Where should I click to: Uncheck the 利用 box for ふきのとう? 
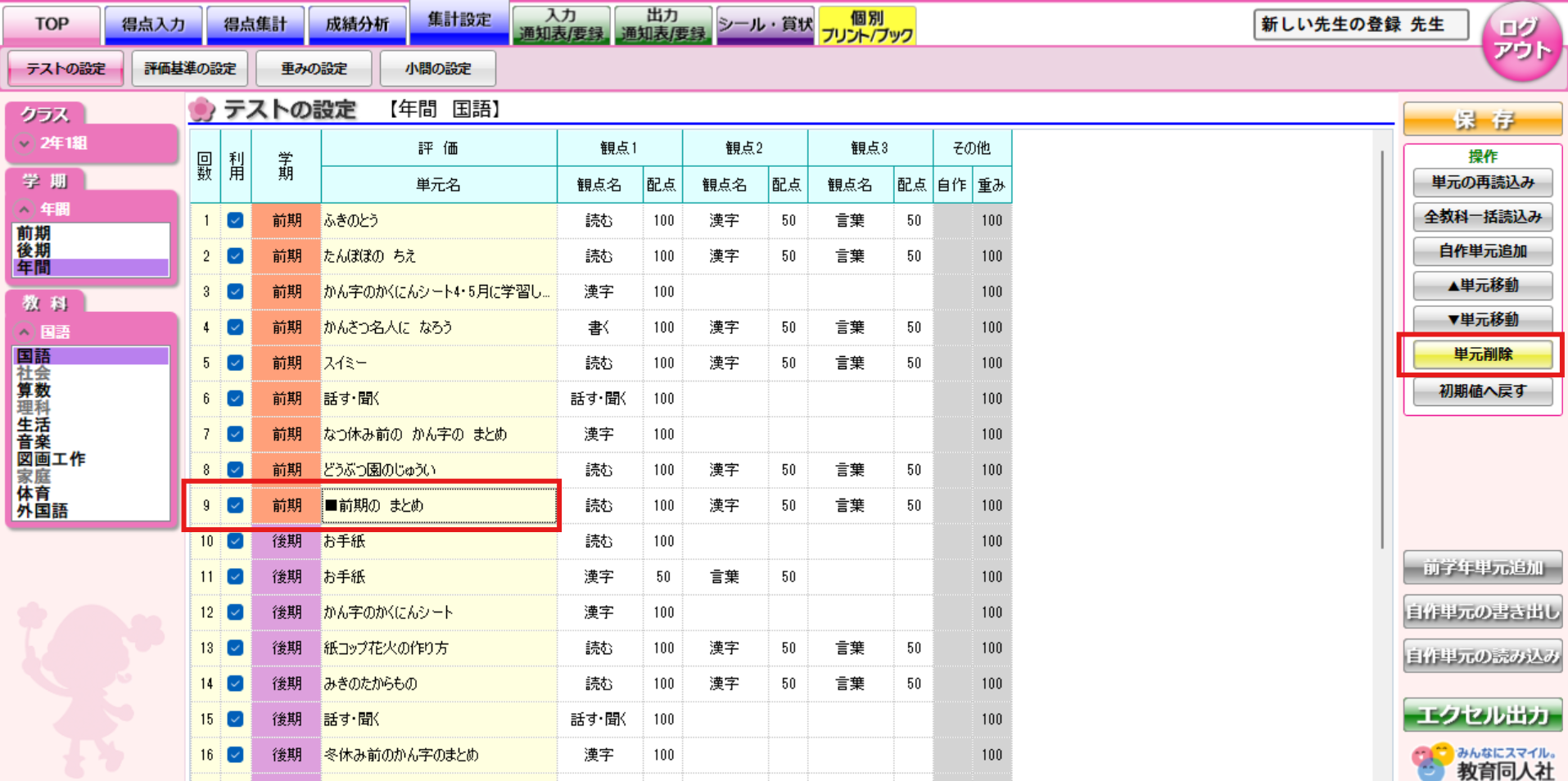[x=235, y=219]
